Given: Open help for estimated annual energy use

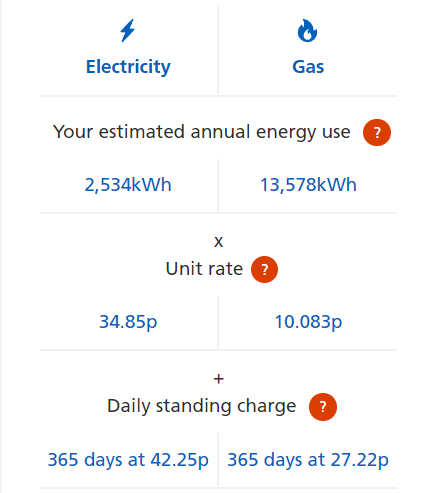Looking at the screenshot, I should 377,132.
